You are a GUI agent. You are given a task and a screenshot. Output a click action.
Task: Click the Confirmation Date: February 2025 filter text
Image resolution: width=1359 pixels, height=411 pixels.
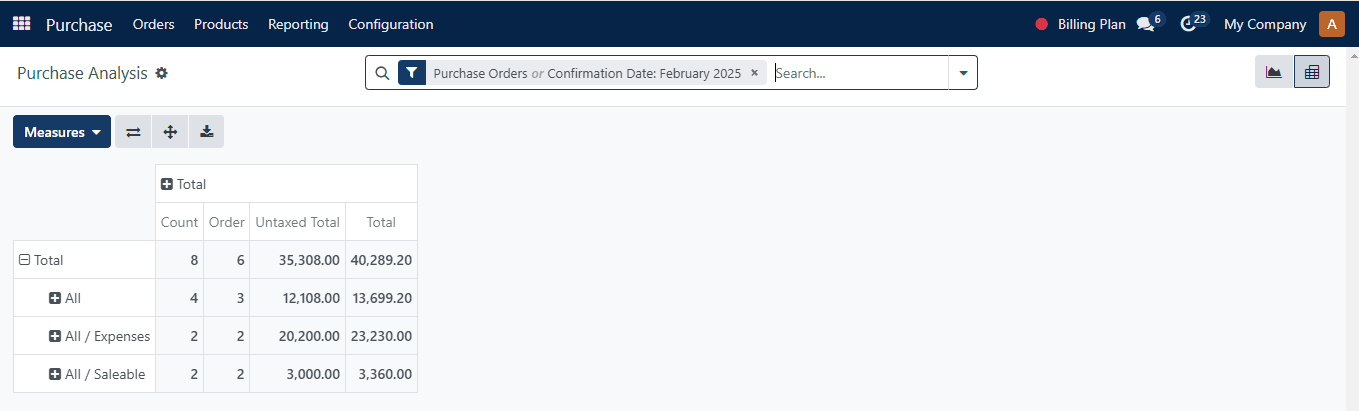(644, 73)
